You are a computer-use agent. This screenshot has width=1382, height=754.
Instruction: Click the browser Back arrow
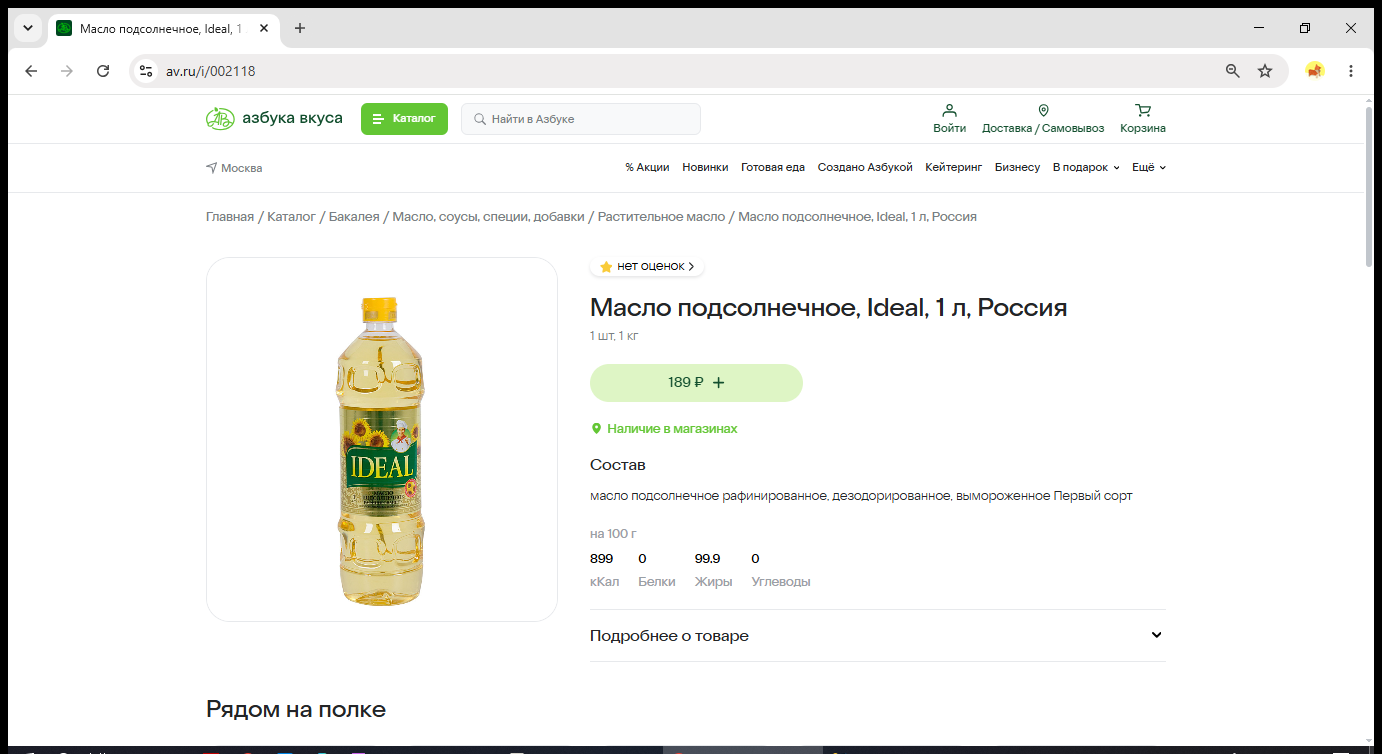pos(31,71)
